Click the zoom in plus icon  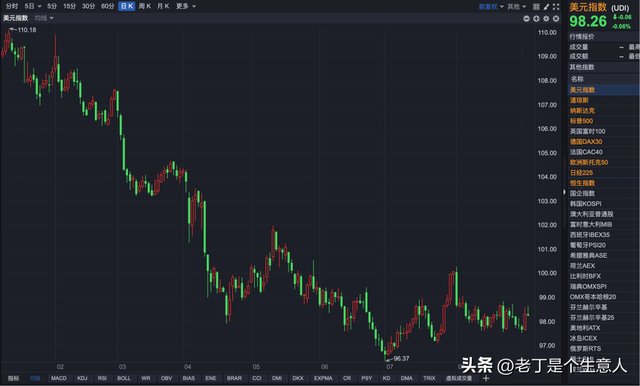(x=536, y=18)
